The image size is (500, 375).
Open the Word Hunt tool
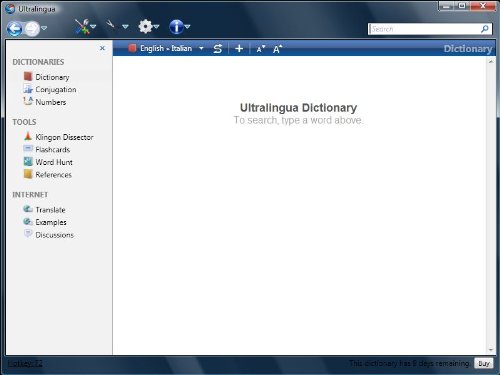coord(54,162)
